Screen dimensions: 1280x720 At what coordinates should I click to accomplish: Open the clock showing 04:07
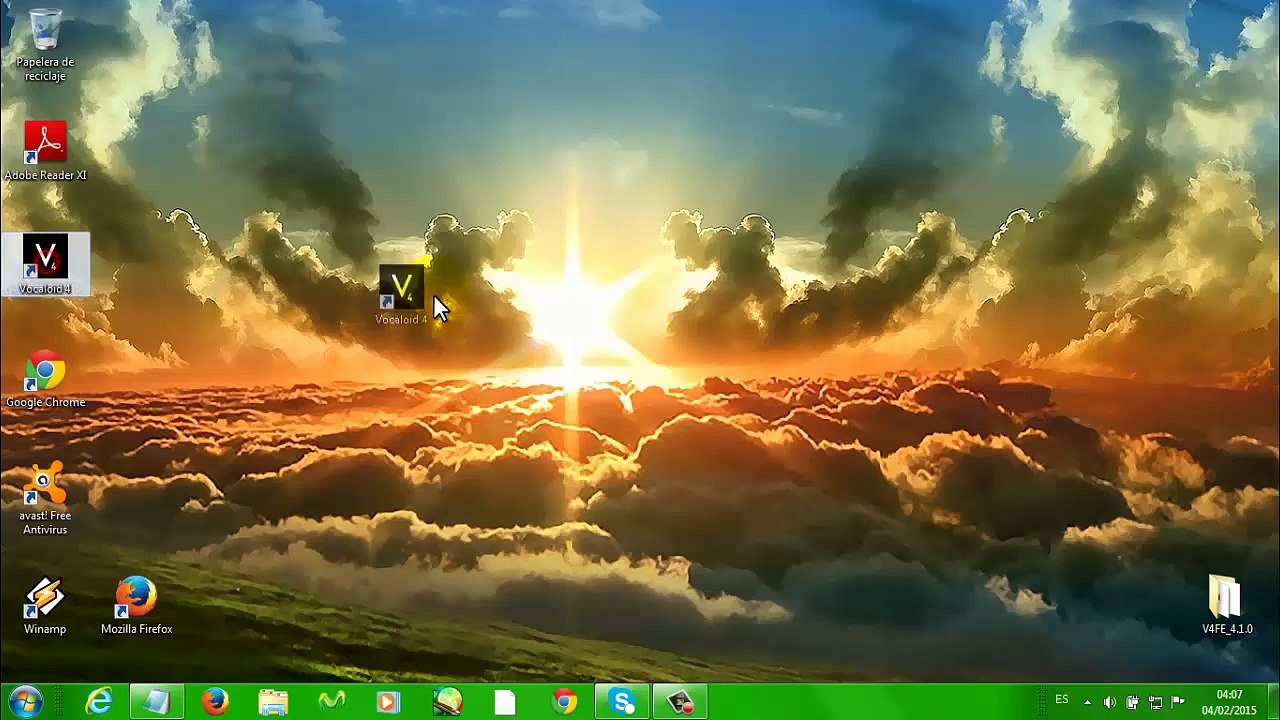pos(1229,702)
